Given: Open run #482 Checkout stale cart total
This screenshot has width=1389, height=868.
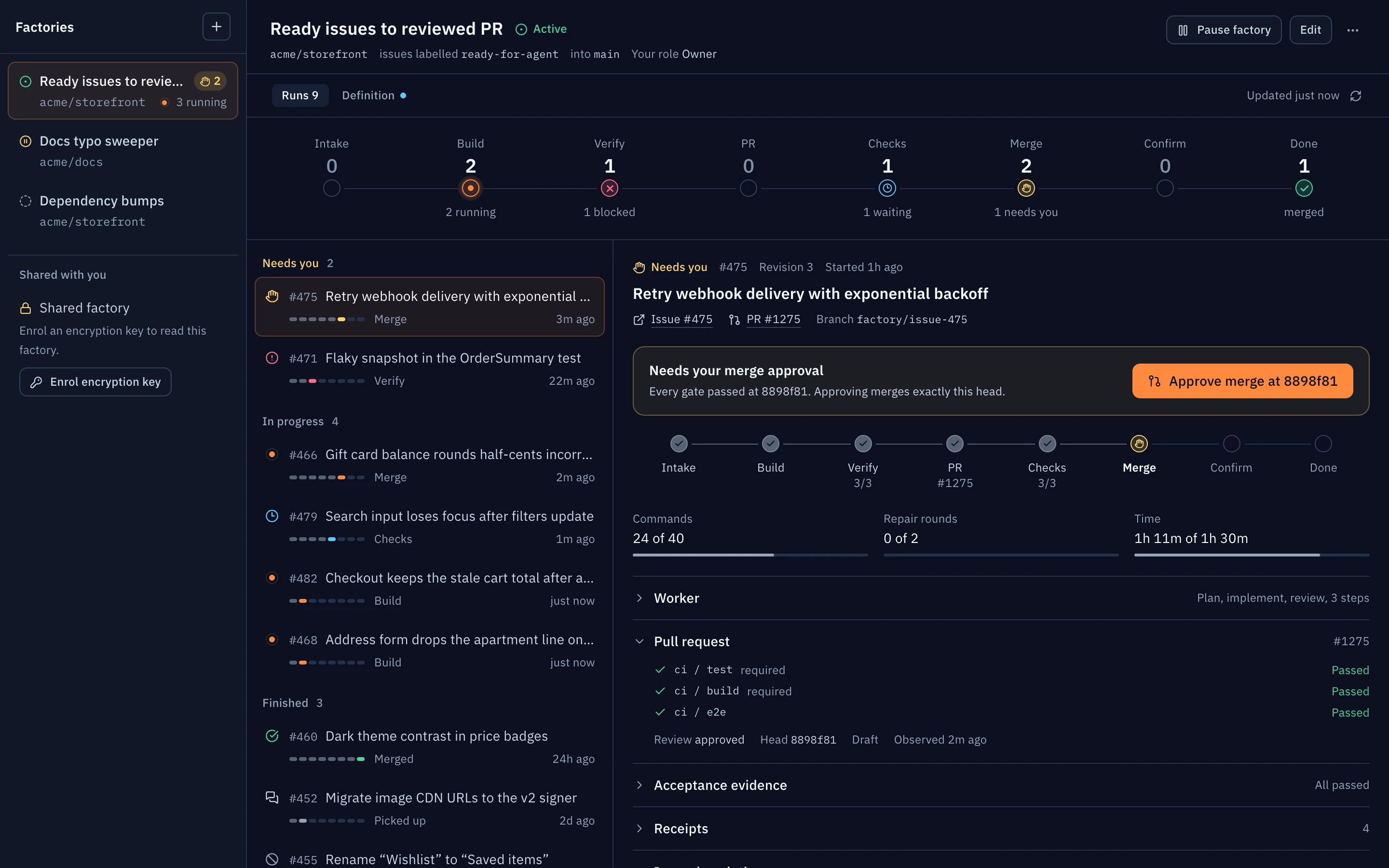Looking at the screenshot, I should [429, 588].
